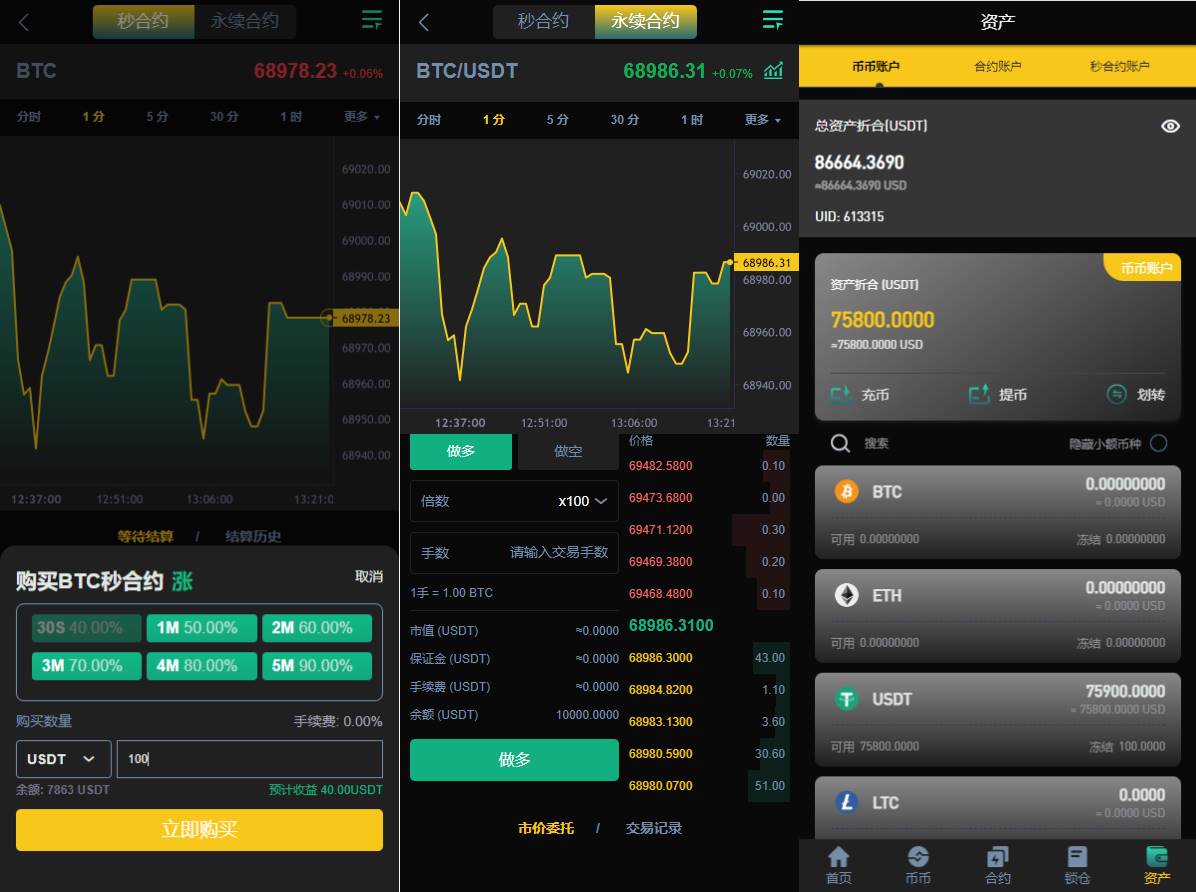Screen dimensions: 1196x892
Task: Expand the x100 leverage multiplier dropdown
Action: [585, 501]
